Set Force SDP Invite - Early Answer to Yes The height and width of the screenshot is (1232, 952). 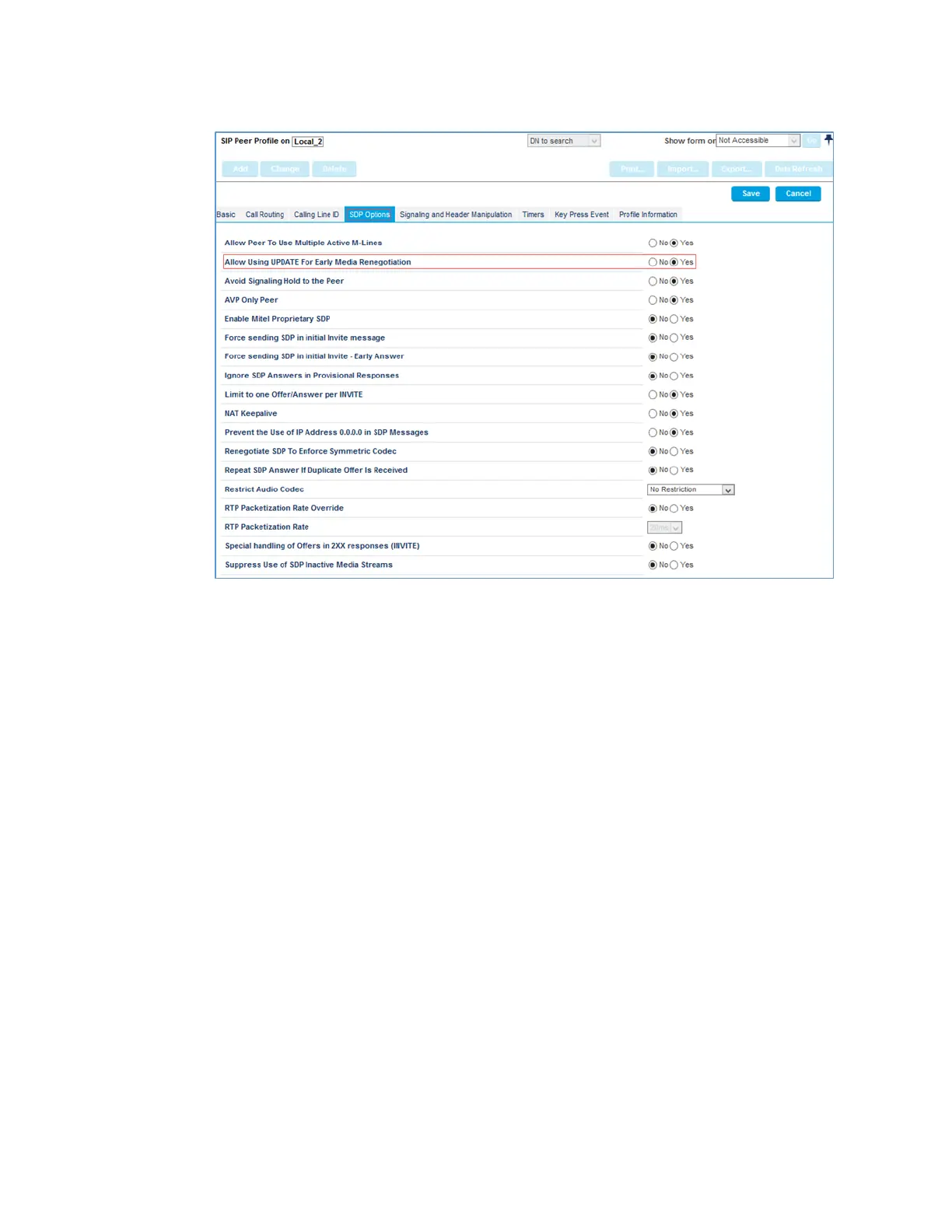pyautogui.click(x=674, y=357)
